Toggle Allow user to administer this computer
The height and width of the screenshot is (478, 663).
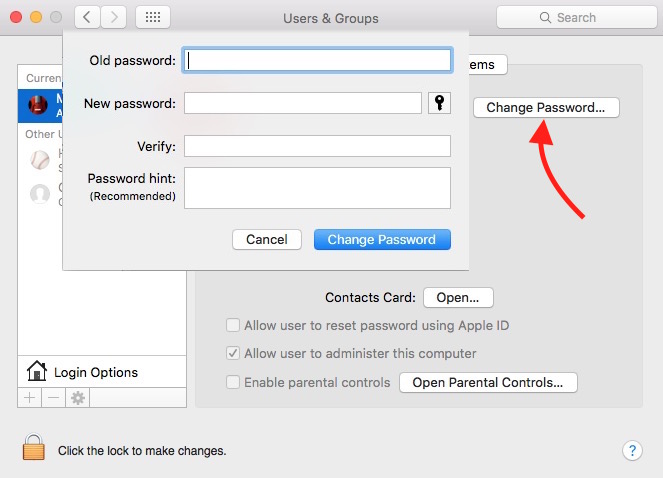pos(233,353)
